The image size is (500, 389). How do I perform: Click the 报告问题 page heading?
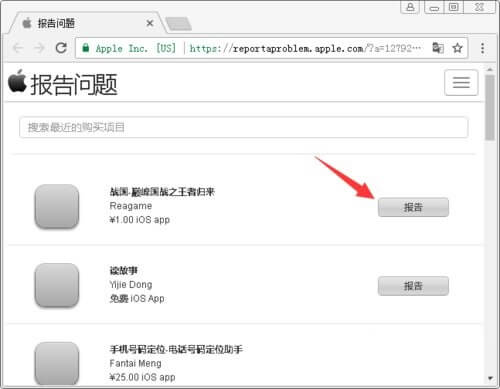[x=74, y=84]
